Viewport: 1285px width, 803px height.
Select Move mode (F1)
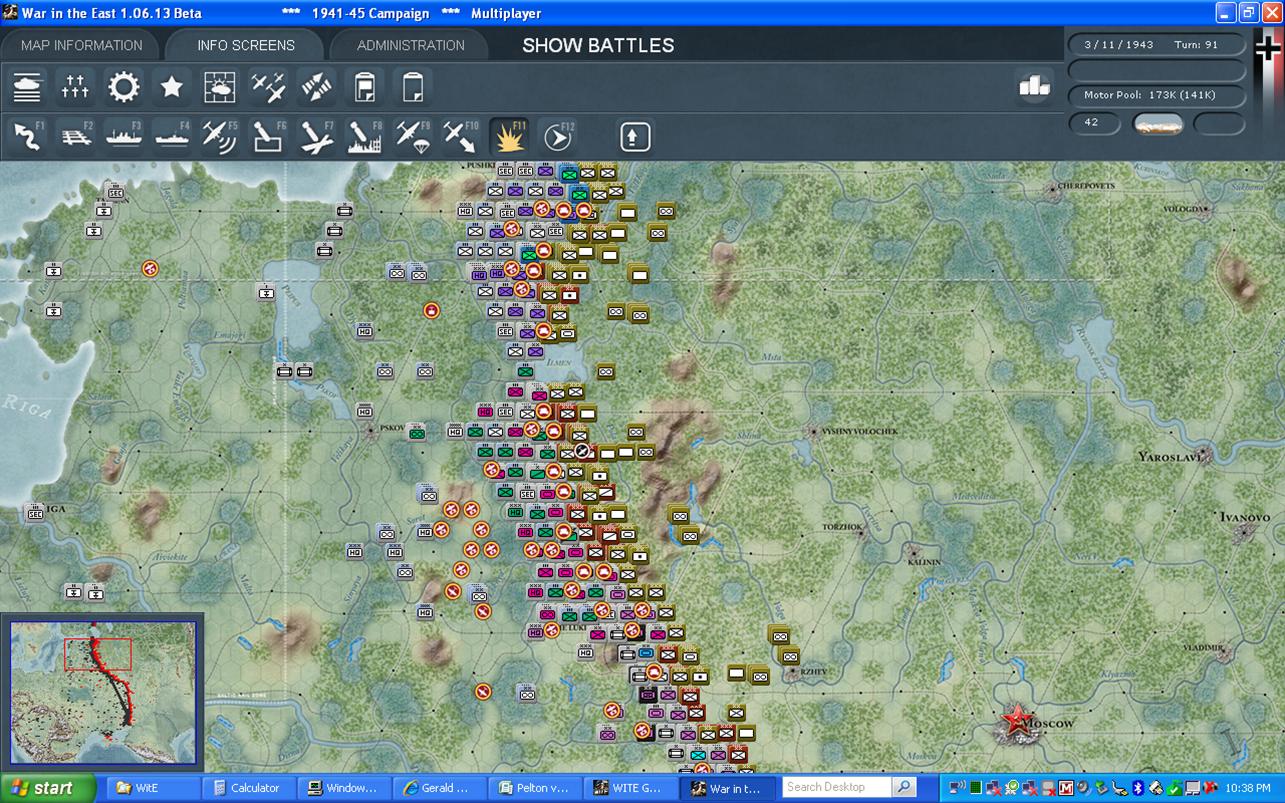27,136
